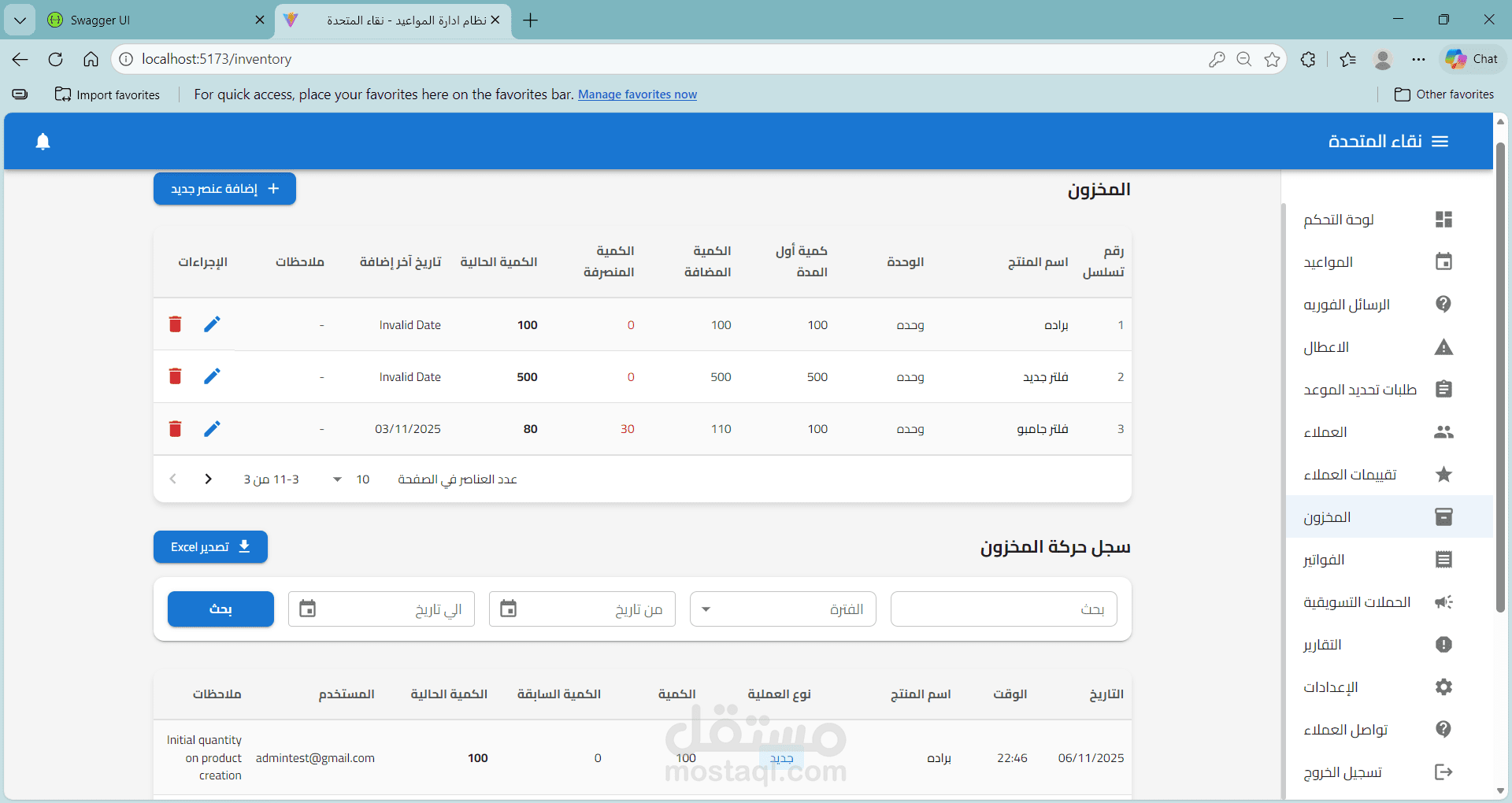This screenshot has width=1512, height=803.
Task: Click the الاعطال warning triangle icon
Action: tap(1443, 347)
